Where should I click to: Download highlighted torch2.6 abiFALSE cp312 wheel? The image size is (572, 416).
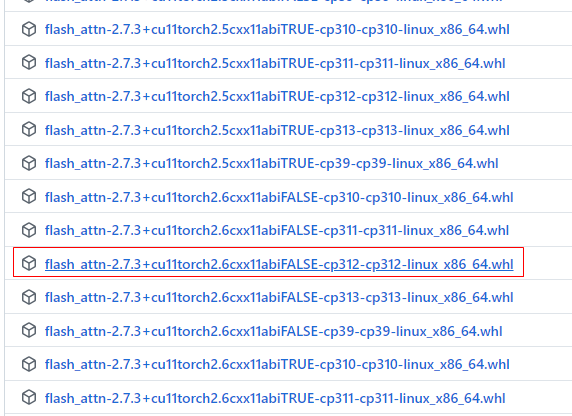(279, 264)
